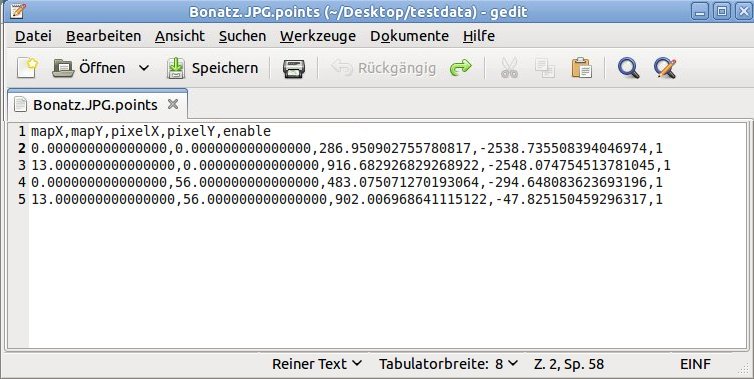Open the Werkzeuge menu
The width and height of the screenshot is (754, 379).
click(x=318, y=36)
